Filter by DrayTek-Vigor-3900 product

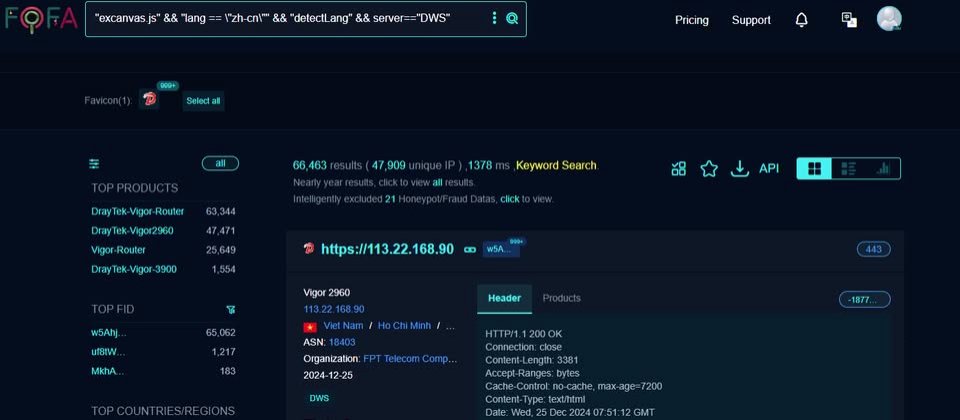pyautogui.click(x=134, y=269)
